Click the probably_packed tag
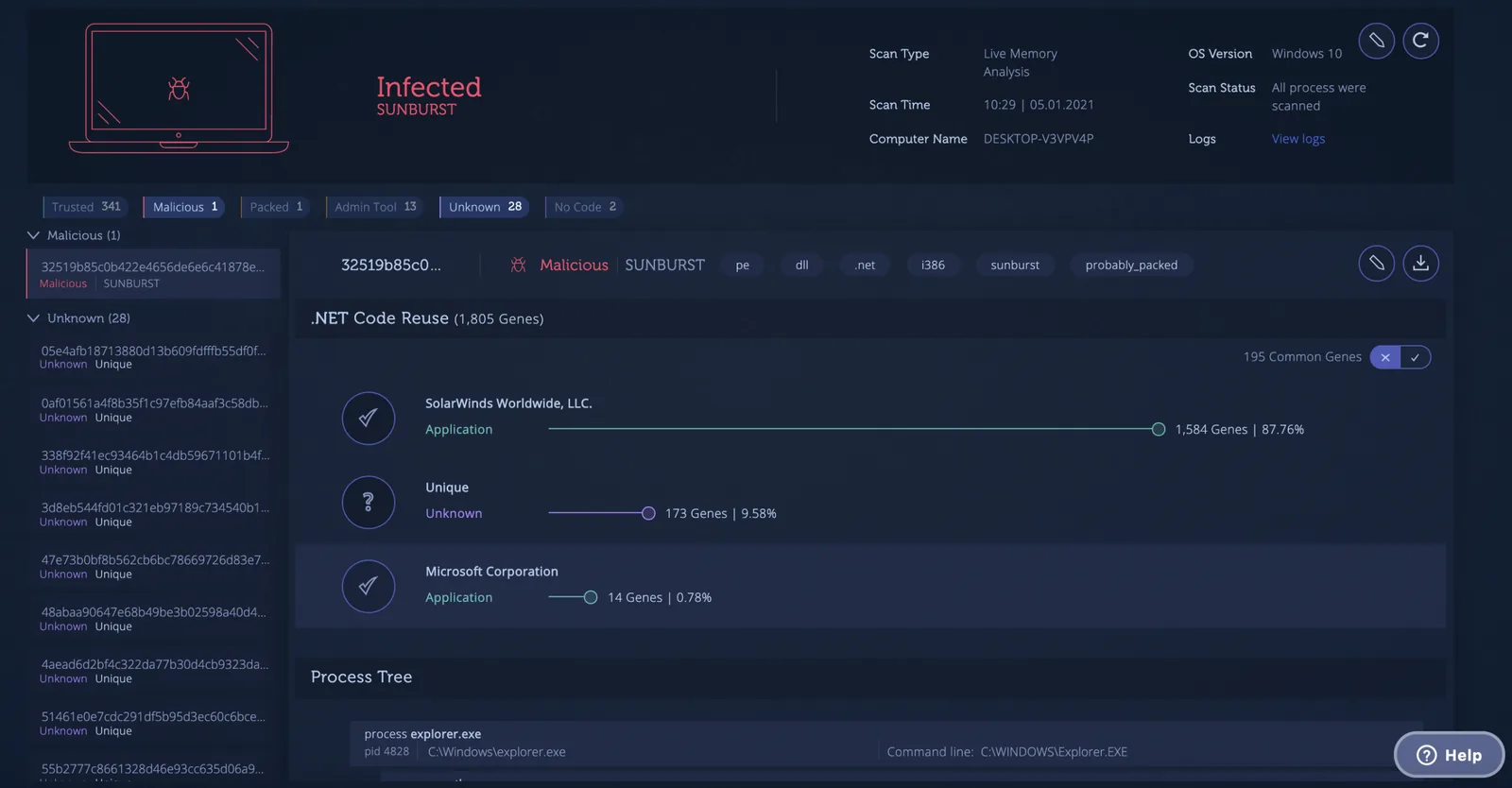This screenshot has height=788, width=1512. [x=1131, y=266]
